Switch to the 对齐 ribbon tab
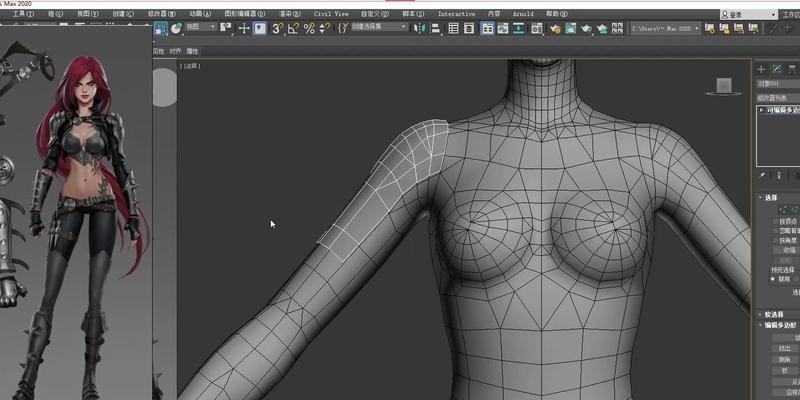The image size is (800, 400). coord(175,51)
